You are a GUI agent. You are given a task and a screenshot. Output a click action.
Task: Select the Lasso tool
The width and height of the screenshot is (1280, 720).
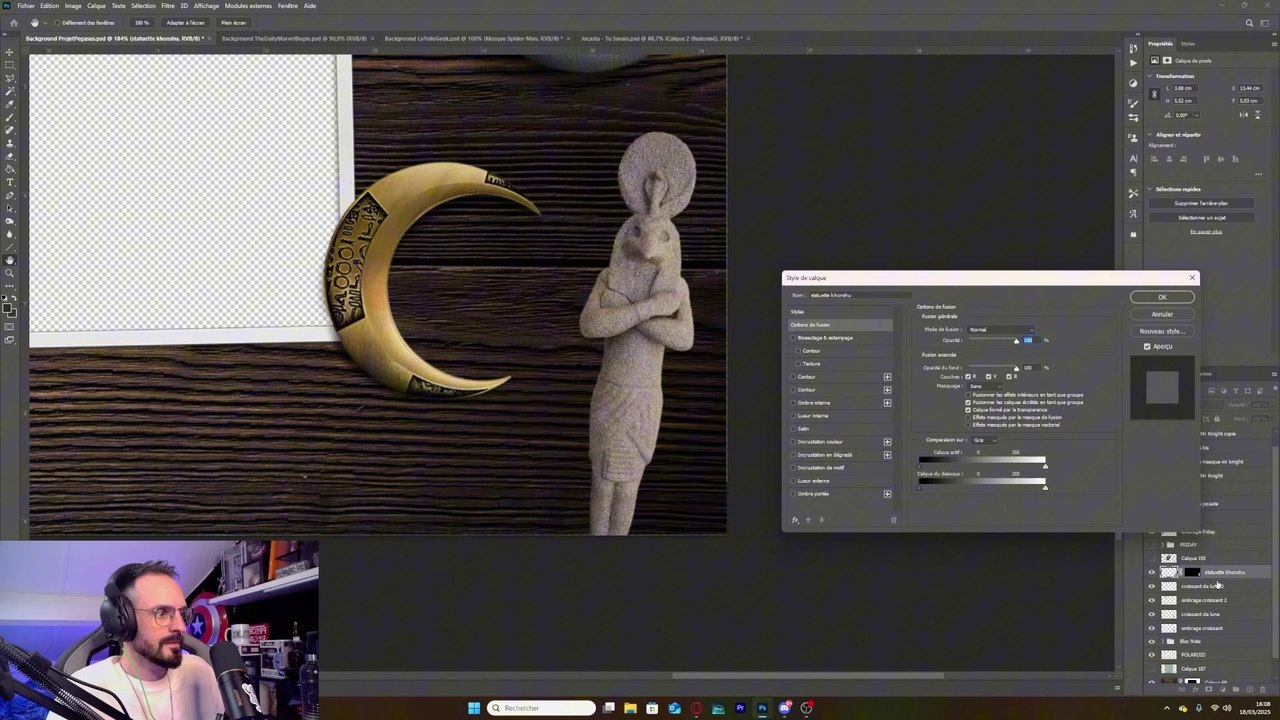(x=10, y=78)
